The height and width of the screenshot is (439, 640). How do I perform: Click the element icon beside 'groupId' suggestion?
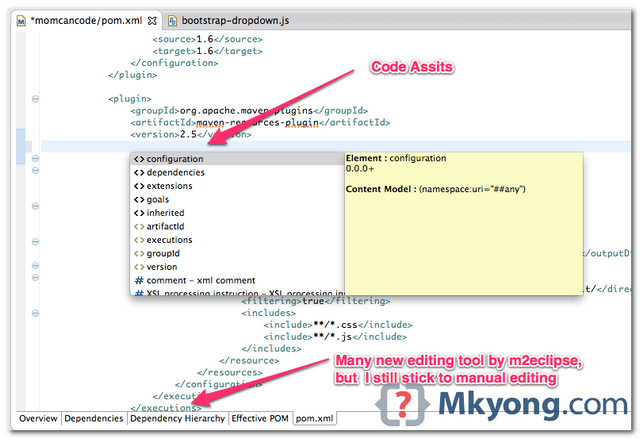pyautogui.click(x=139, y=253)
